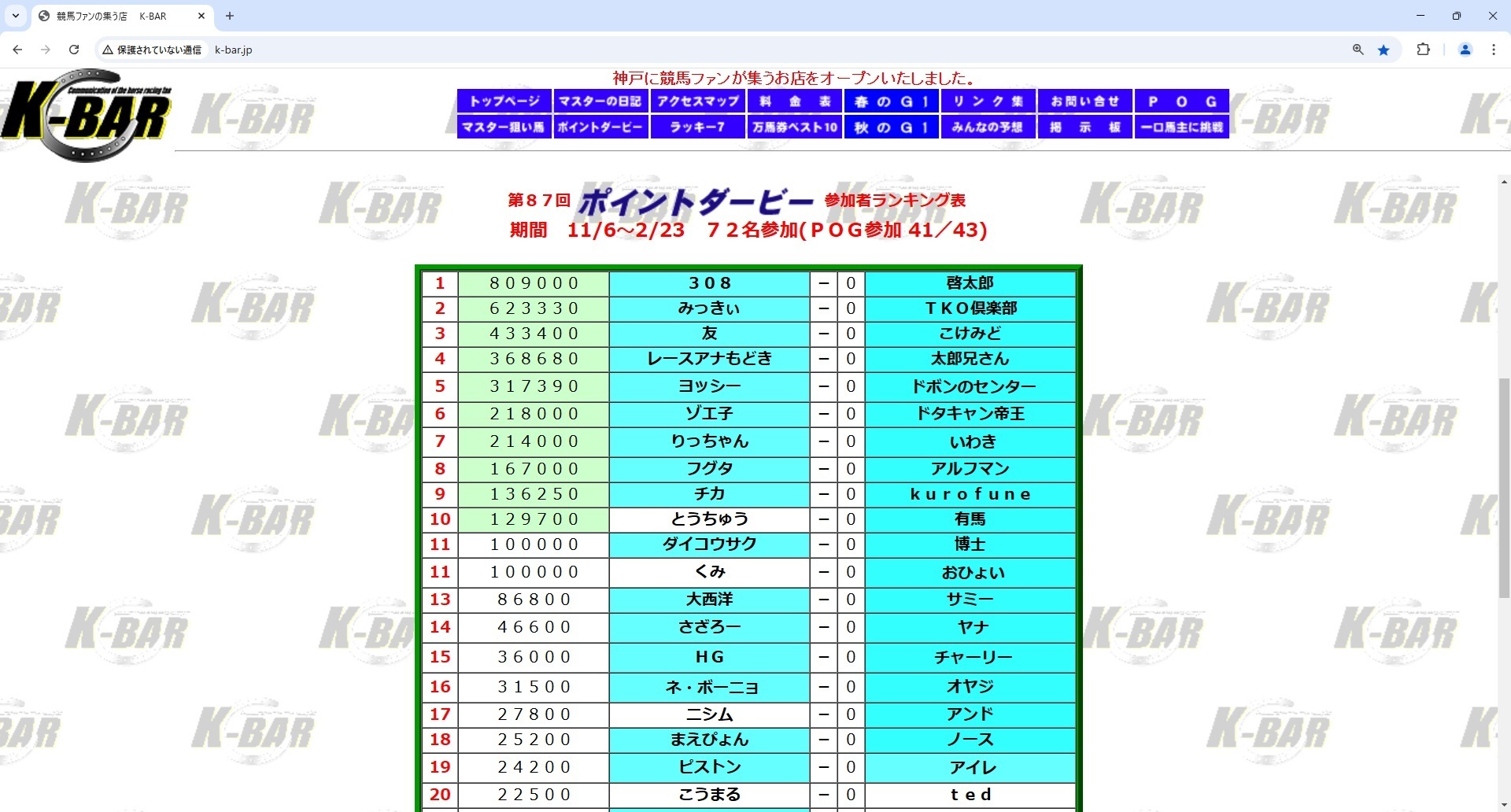Click participant name ネ・ボーニョ
1511x812 pixels.
click(710, 687)
